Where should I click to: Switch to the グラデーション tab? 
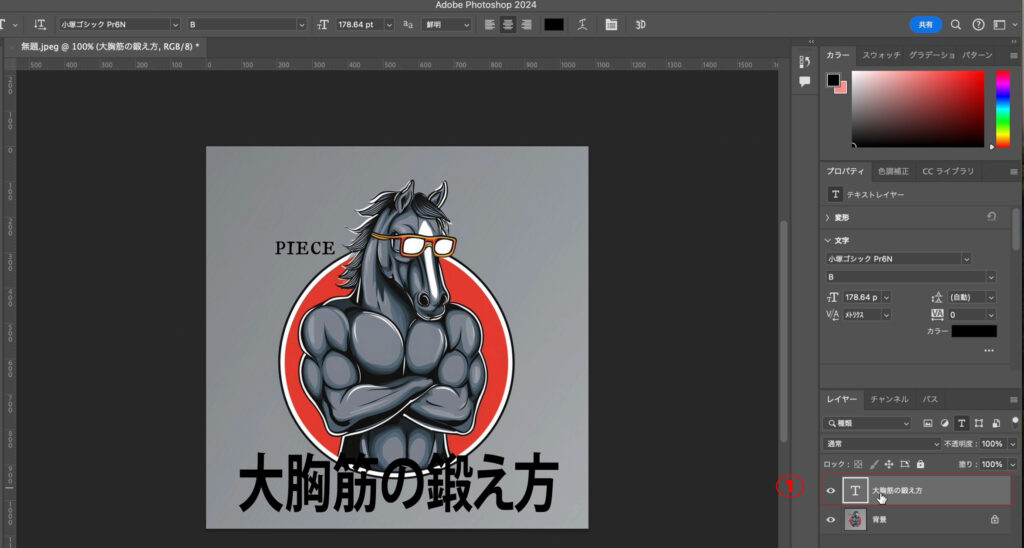point(932,56)
